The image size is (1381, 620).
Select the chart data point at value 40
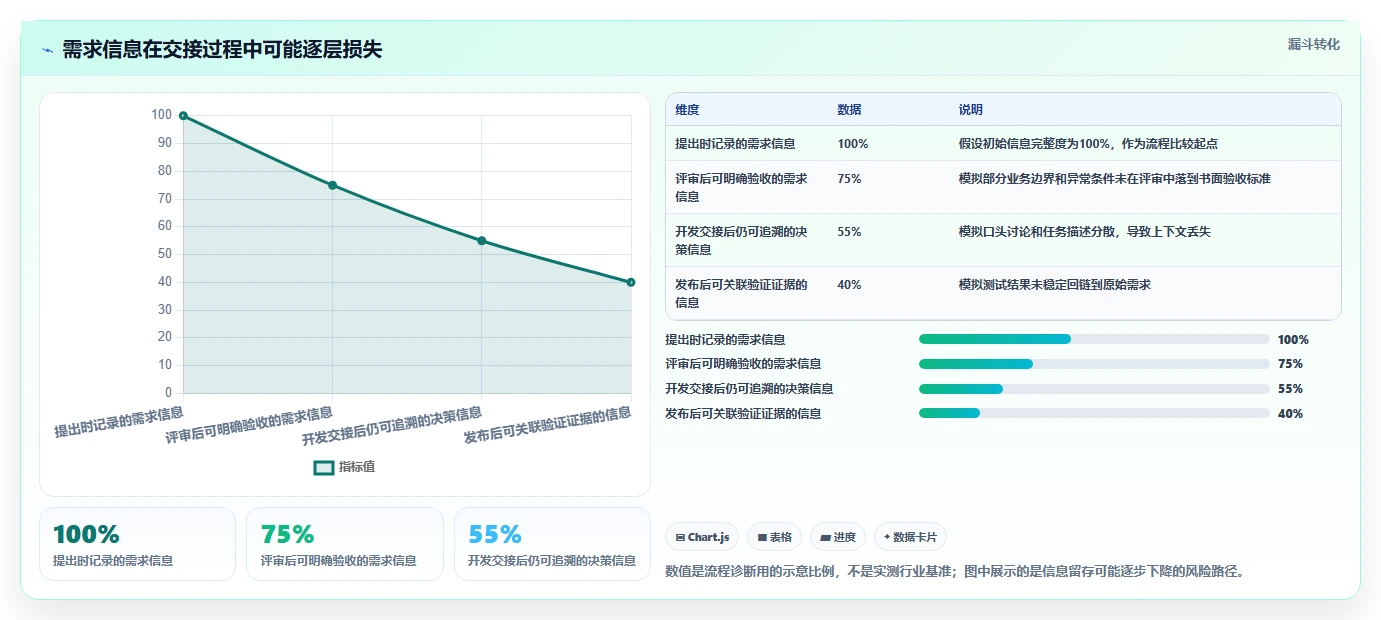(x=631, y=282)
